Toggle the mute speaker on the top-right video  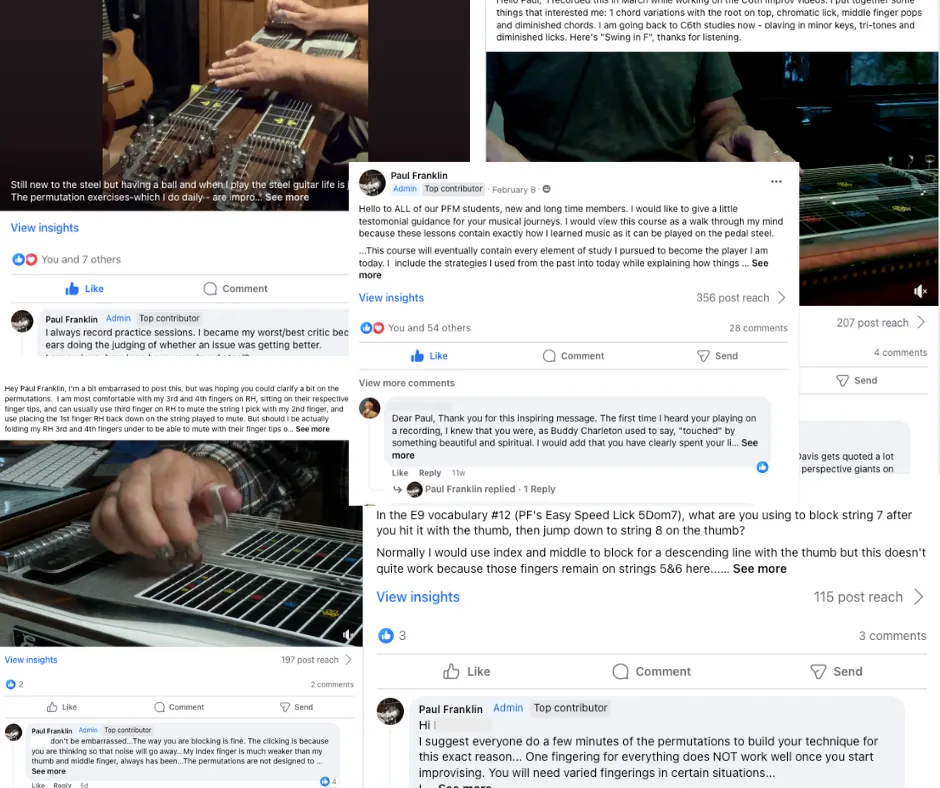920,291
